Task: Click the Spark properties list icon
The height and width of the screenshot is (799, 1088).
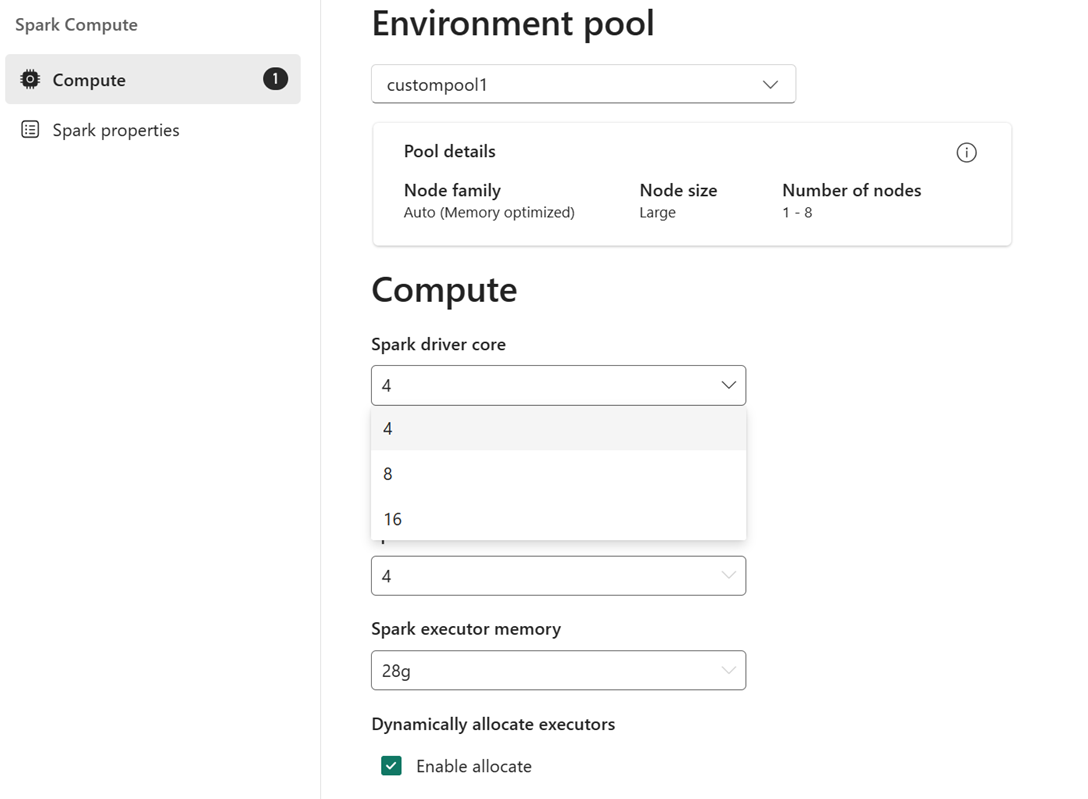Action: pos(30,130)
